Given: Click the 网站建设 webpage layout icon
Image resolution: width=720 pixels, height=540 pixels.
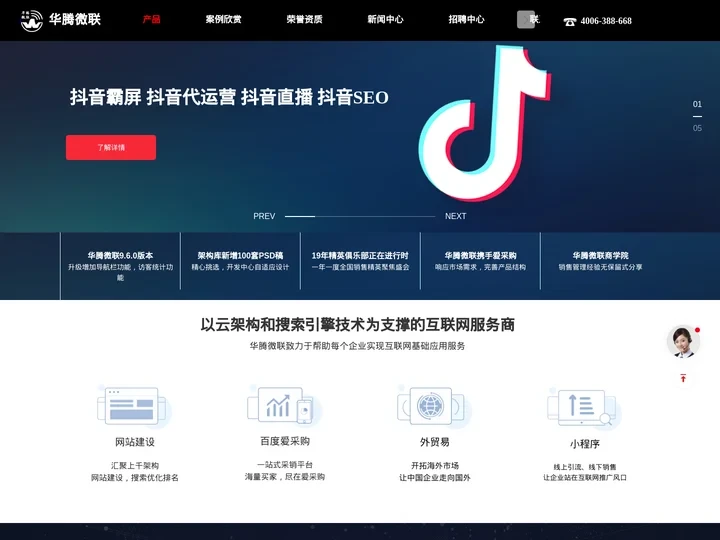Looking at the screenshot, I should [x=133, y=406].
